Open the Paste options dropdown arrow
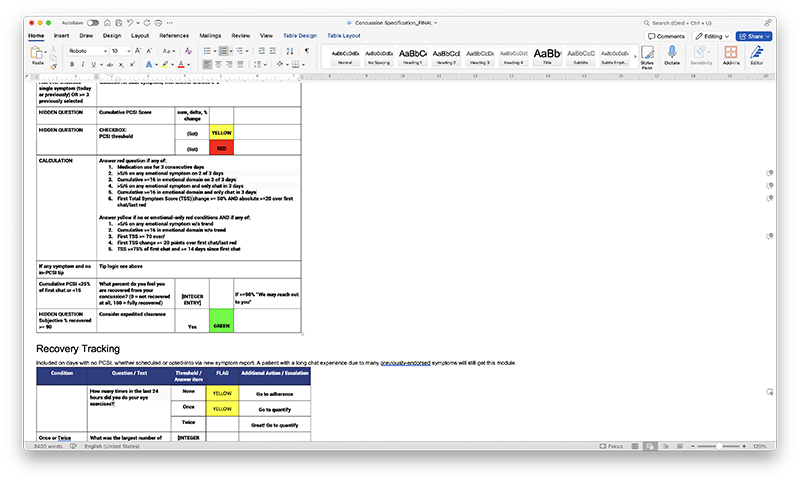Viewport: 800px width, 482px height. click(45, 52)
